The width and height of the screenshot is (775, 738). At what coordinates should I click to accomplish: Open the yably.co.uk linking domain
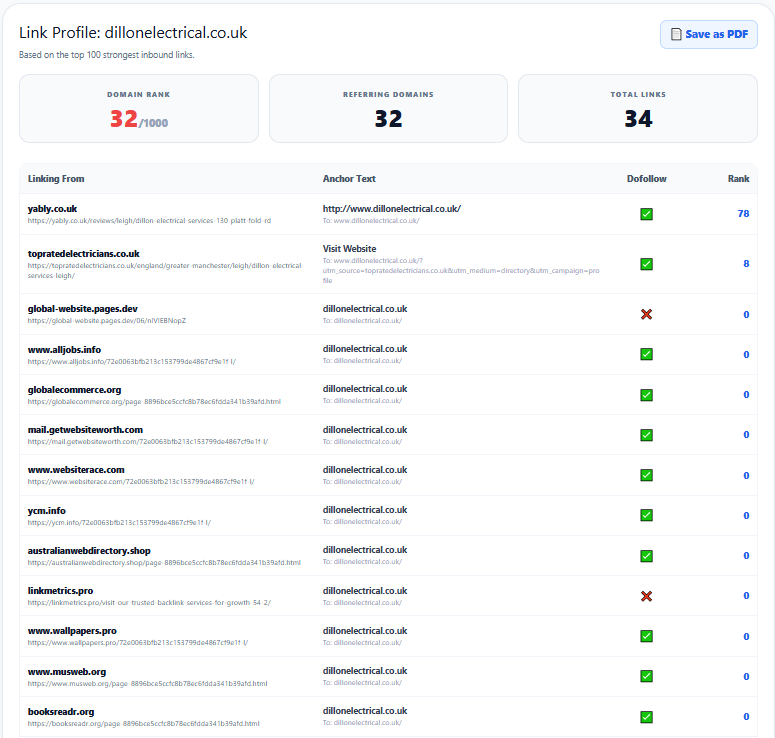point(52,209)
